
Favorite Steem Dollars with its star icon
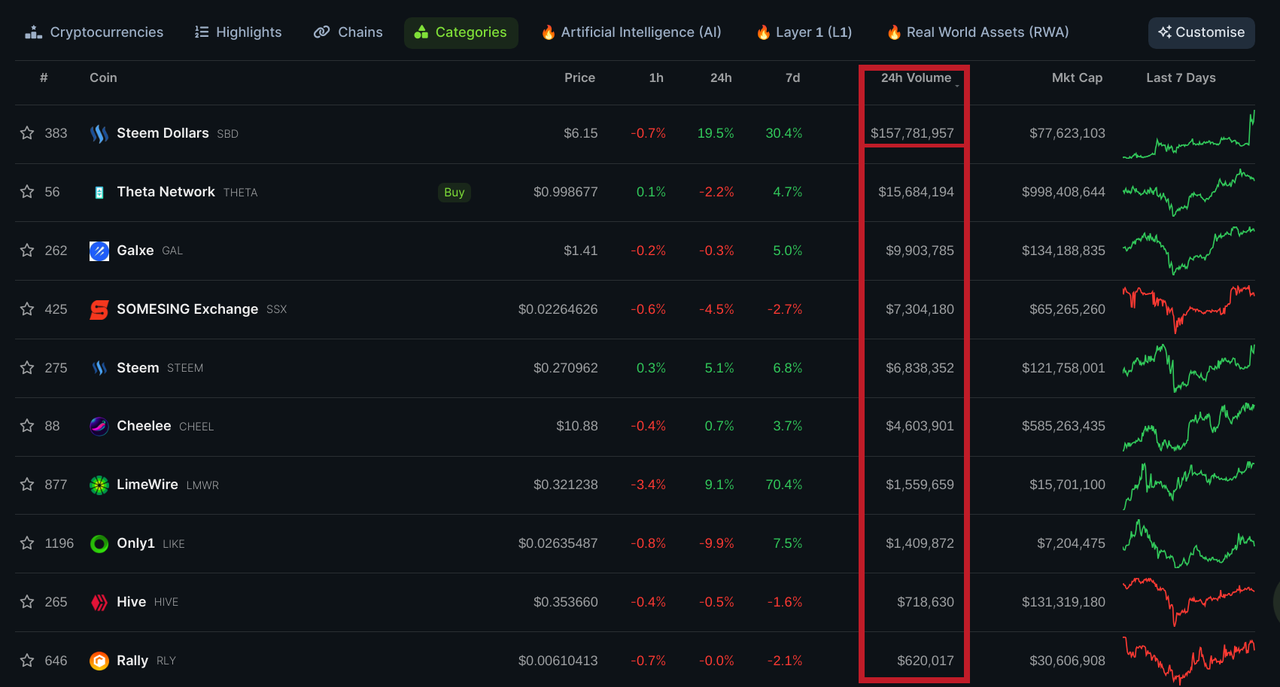[x=27, y=133]
